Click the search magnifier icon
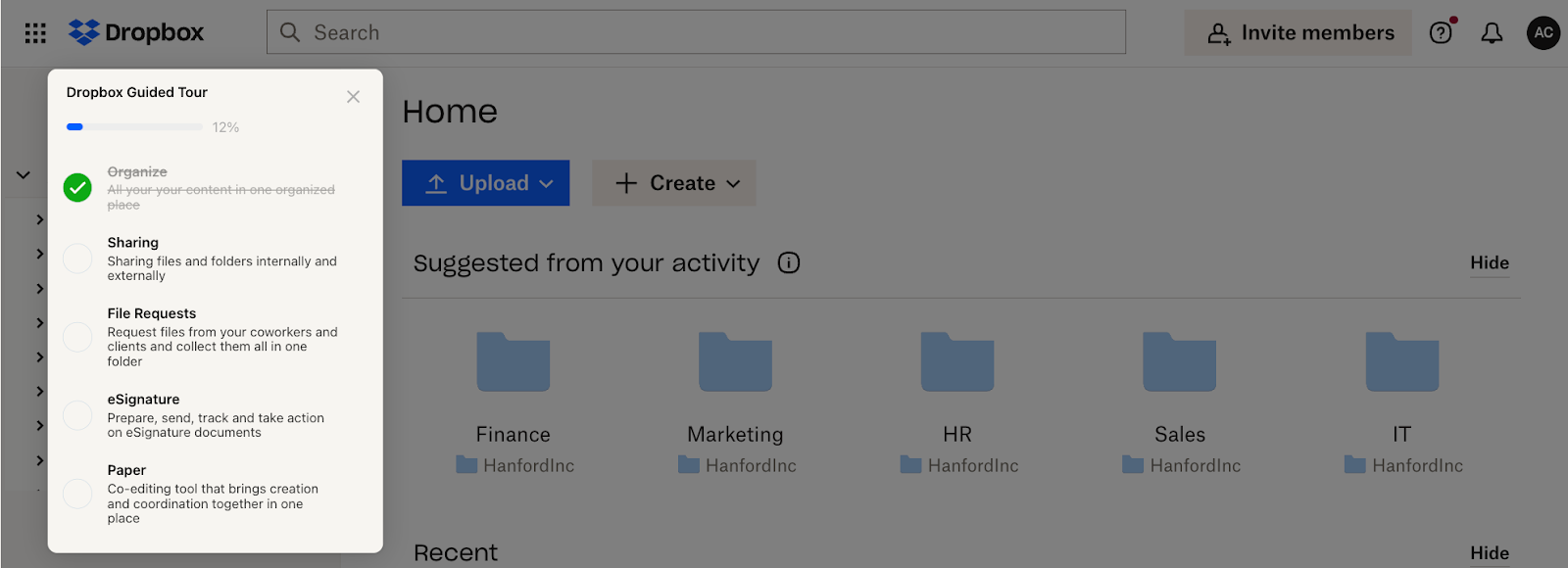1568x568 pixels. tap(290, 32)
